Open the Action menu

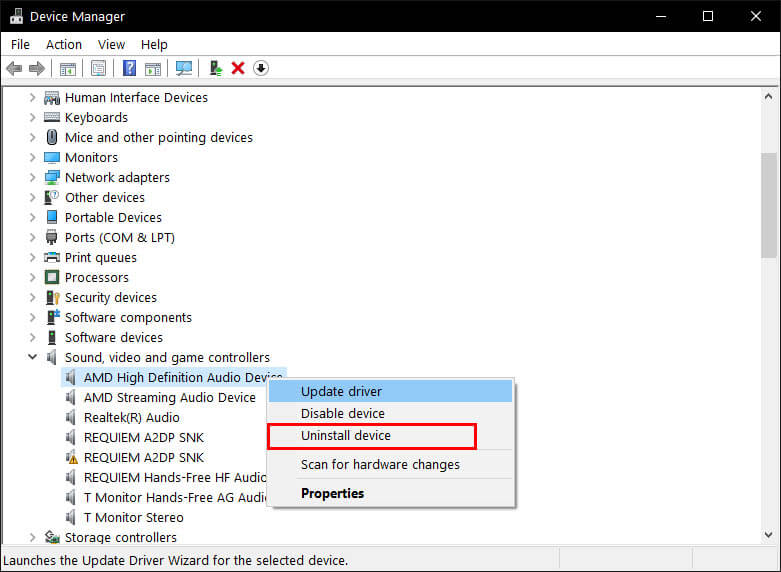[64, 45]
